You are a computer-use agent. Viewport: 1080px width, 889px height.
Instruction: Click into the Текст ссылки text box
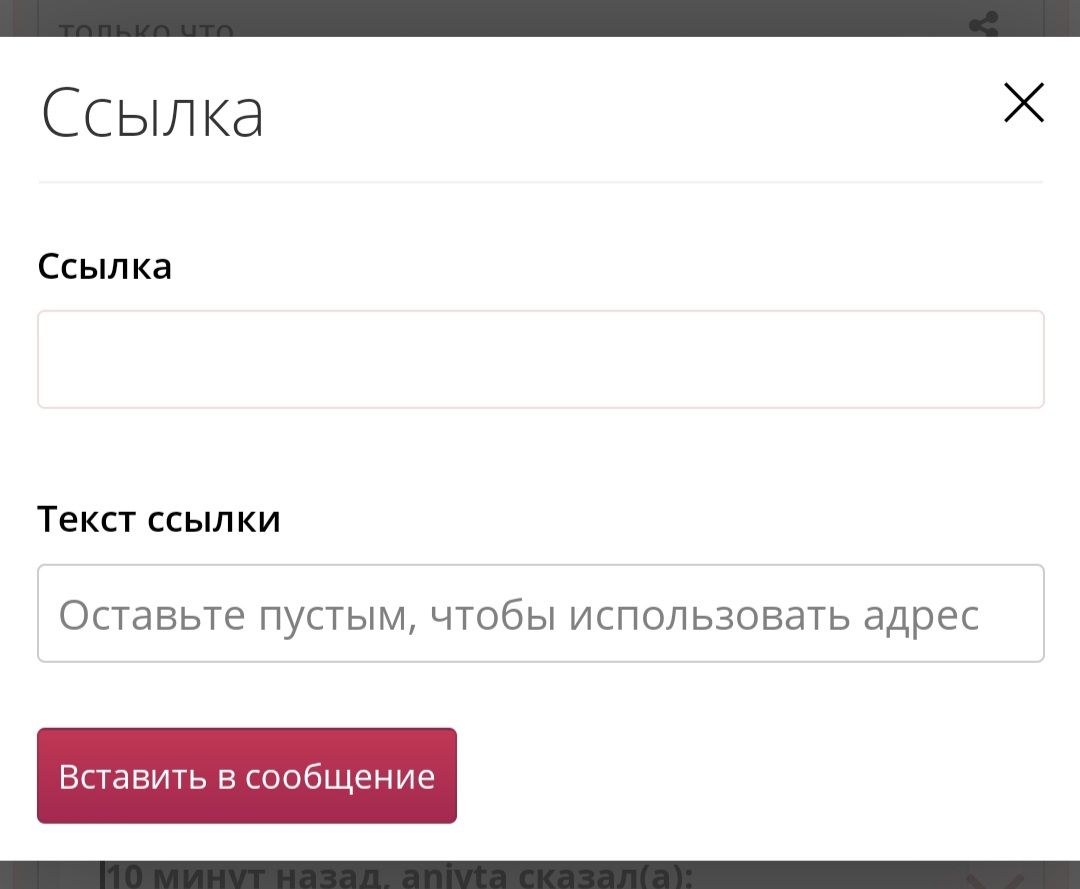(x=540, y=613)
